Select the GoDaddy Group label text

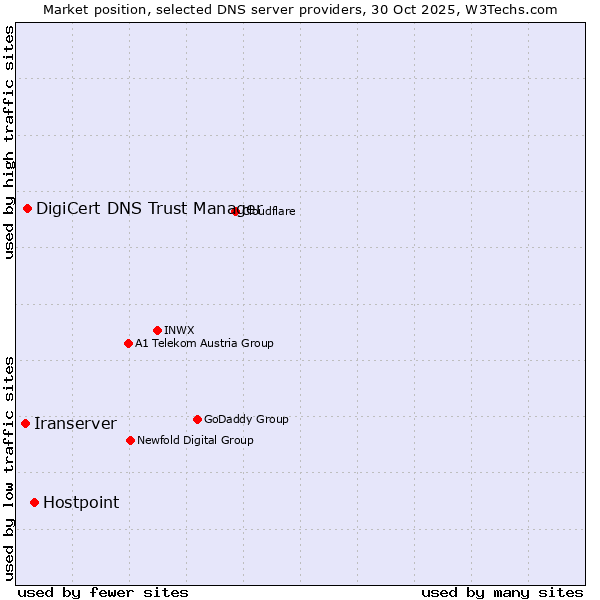click(x=246, y=420)
